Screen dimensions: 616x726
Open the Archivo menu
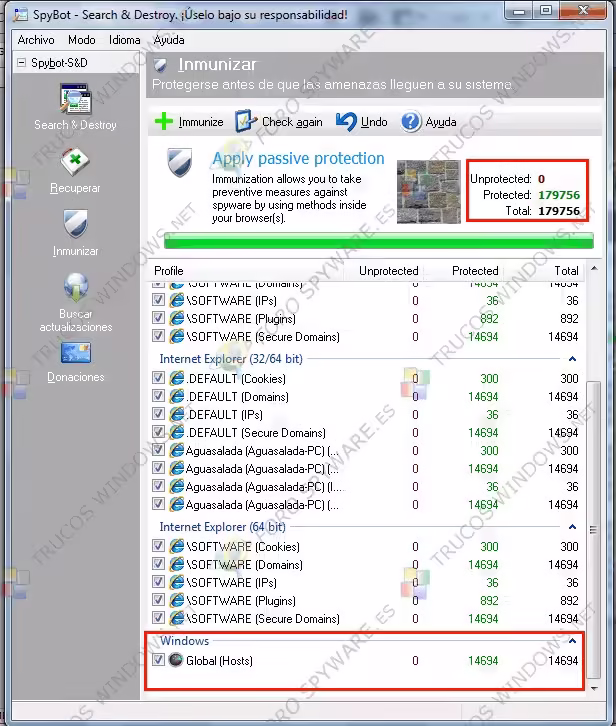point(36,40)
